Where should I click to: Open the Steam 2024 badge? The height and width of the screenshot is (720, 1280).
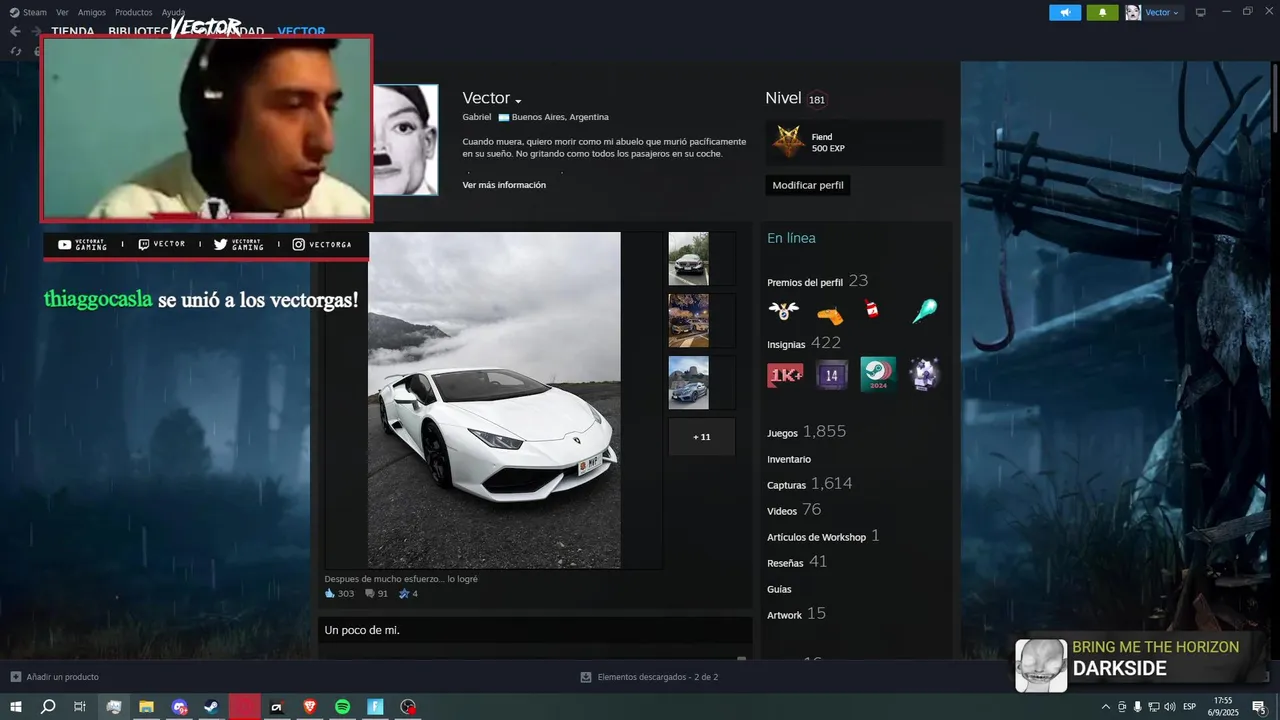(878, 374)
